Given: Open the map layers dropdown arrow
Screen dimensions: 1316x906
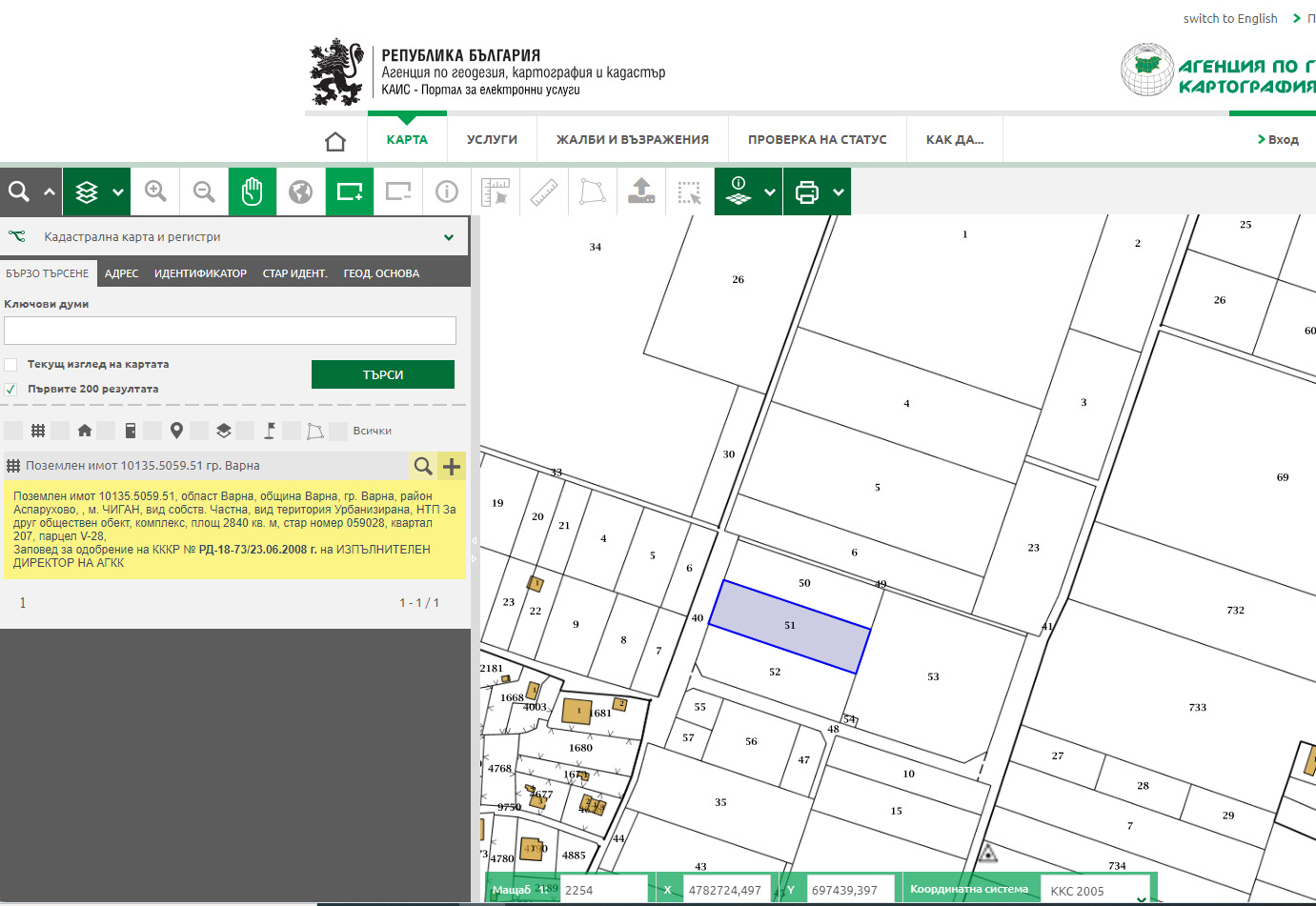Looking at the screenshot, I should 118,192.
